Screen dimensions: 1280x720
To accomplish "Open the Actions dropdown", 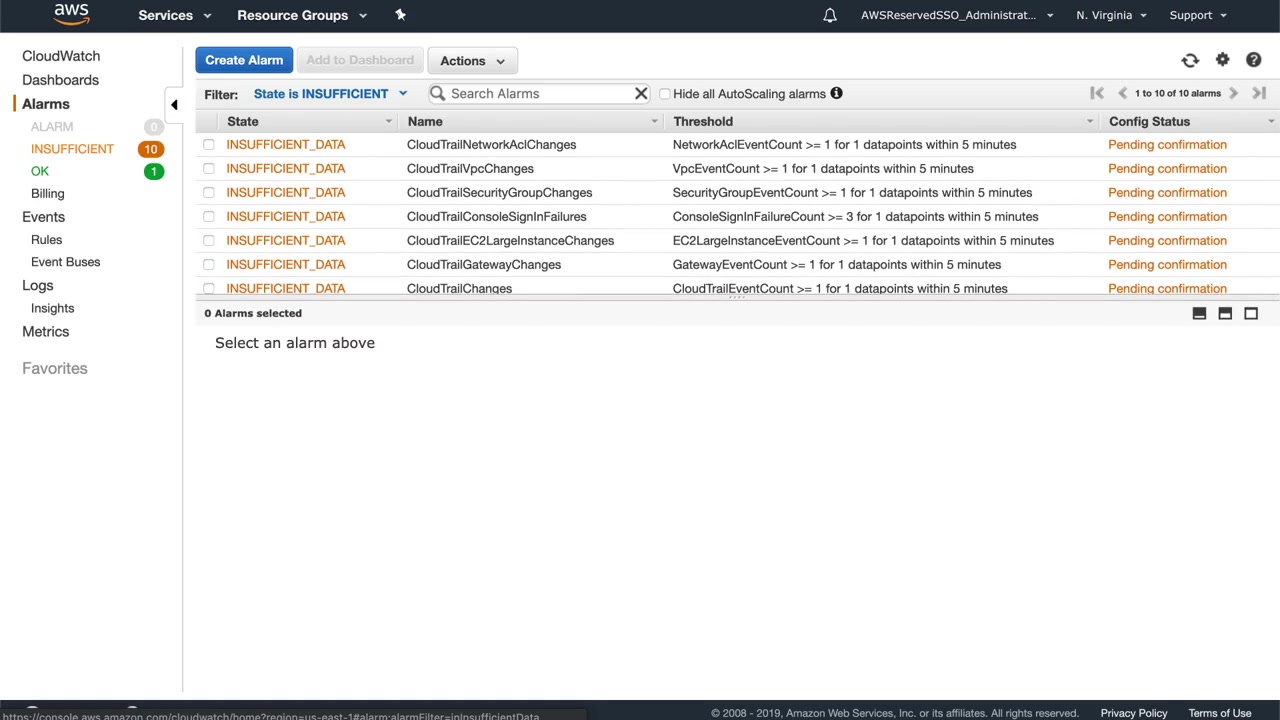I will (472, 61).
